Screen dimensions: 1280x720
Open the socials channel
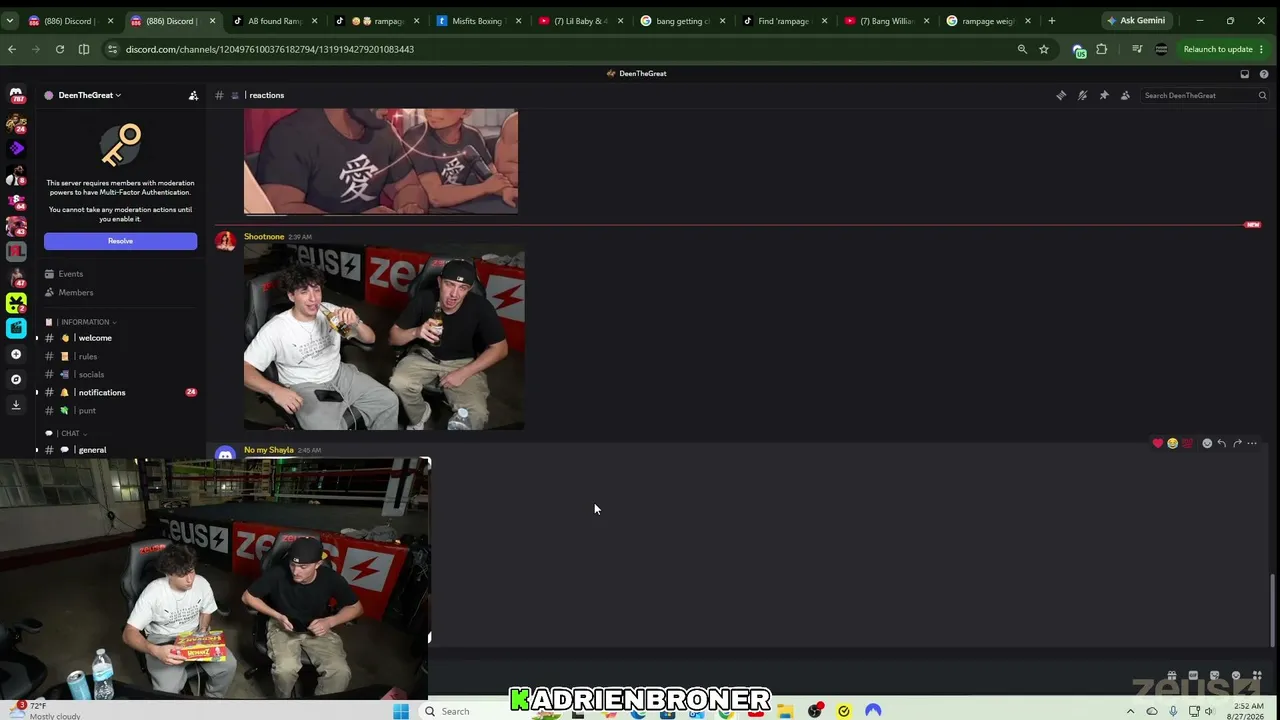120,374
